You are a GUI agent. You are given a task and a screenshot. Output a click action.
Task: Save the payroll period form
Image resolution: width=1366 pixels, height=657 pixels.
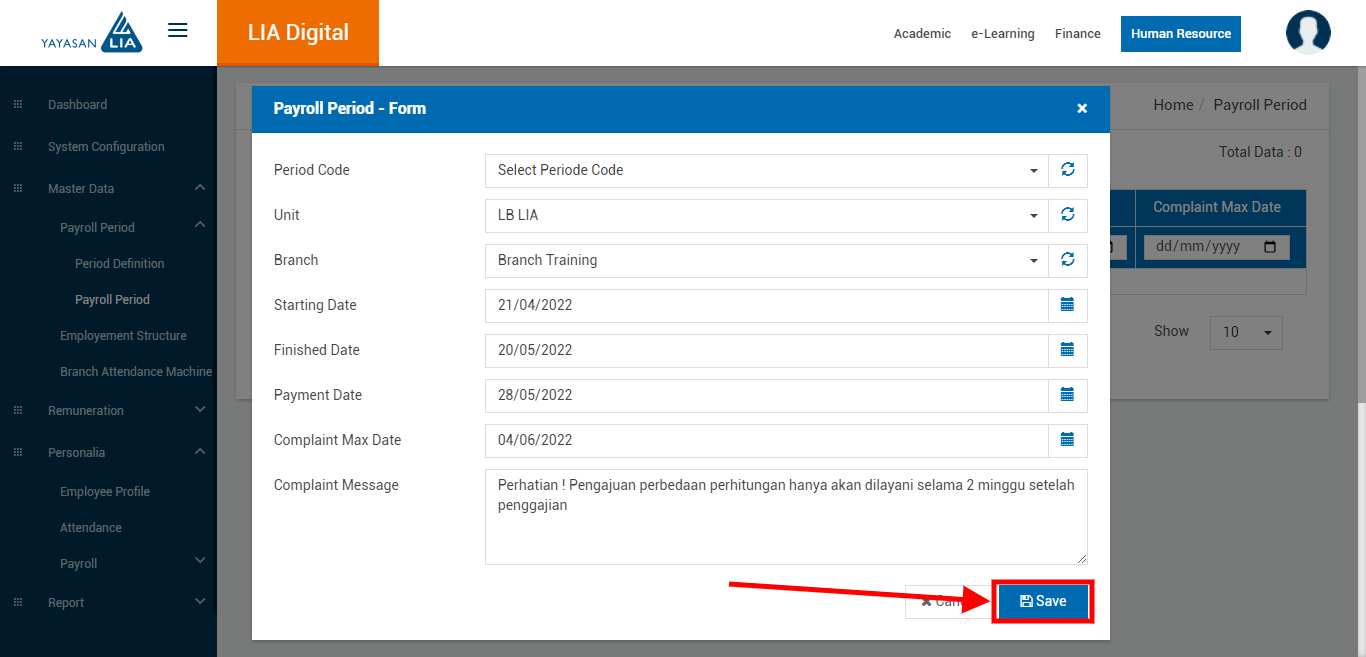[1043, 601]
